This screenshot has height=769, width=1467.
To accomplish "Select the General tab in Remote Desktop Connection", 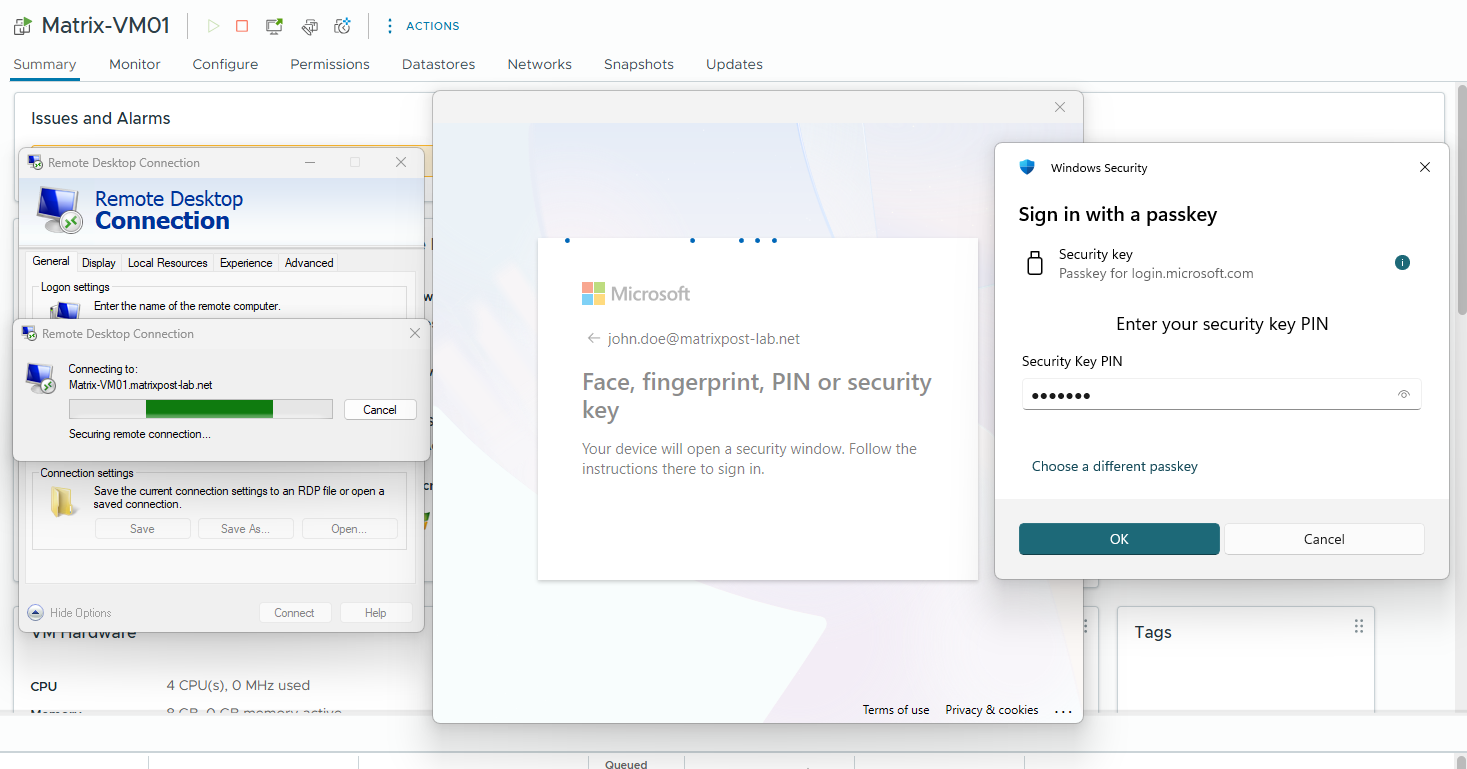I will [x=51, y=262].
